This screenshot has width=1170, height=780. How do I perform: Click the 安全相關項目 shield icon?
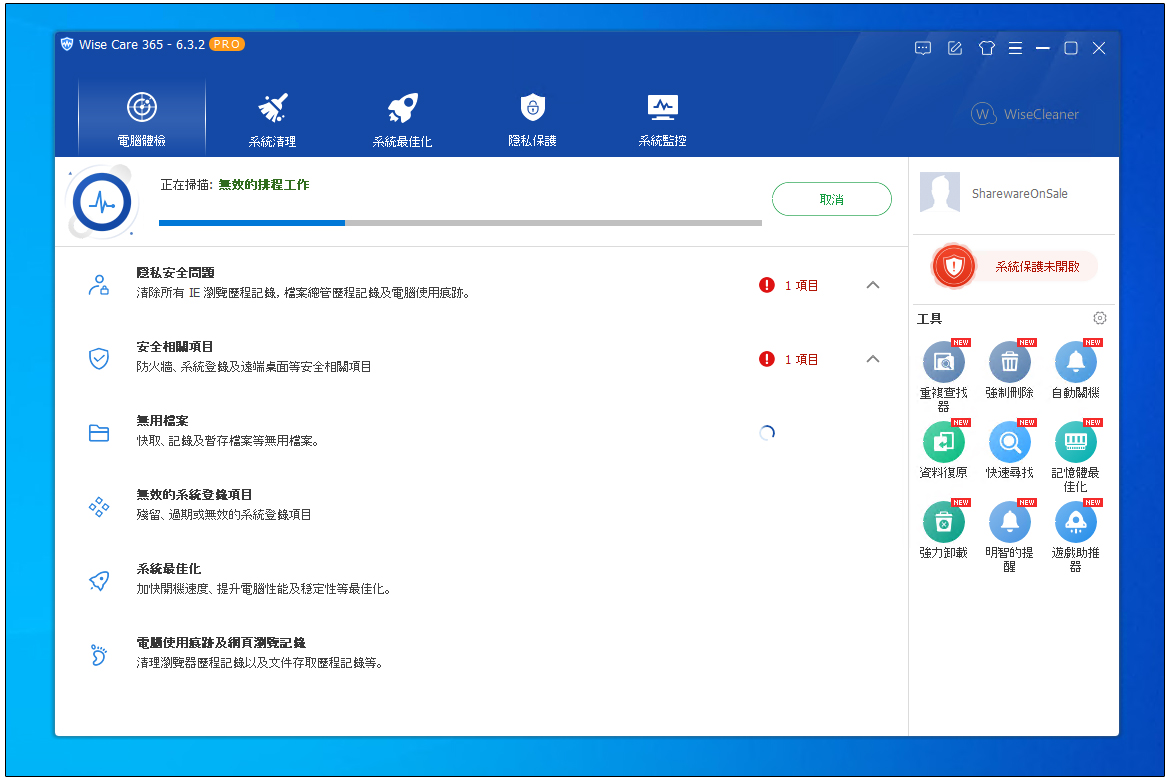click(x=98, y=359)
